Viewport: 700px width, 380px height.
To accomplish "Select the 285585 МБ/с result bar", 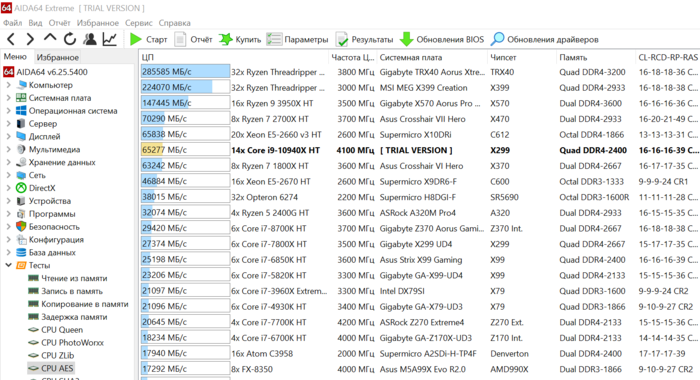I will (x=185, y=72).
